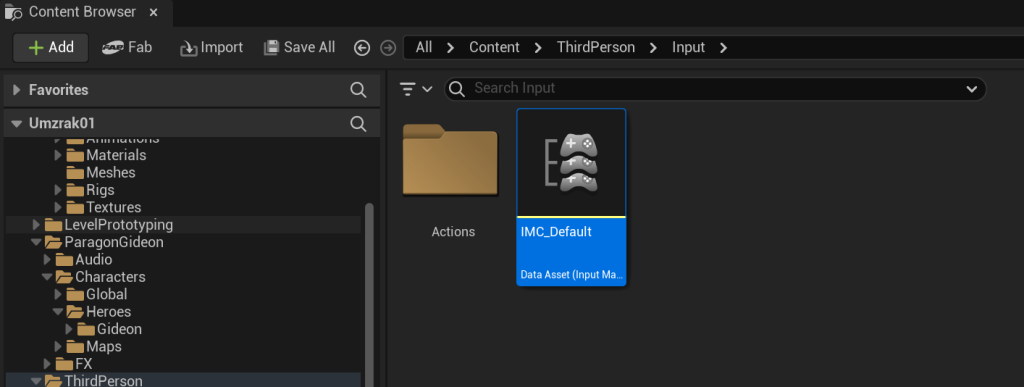Select the All breadcrumb
Image resolution: width=1024 pixels, height=387 pixels.
424,48
